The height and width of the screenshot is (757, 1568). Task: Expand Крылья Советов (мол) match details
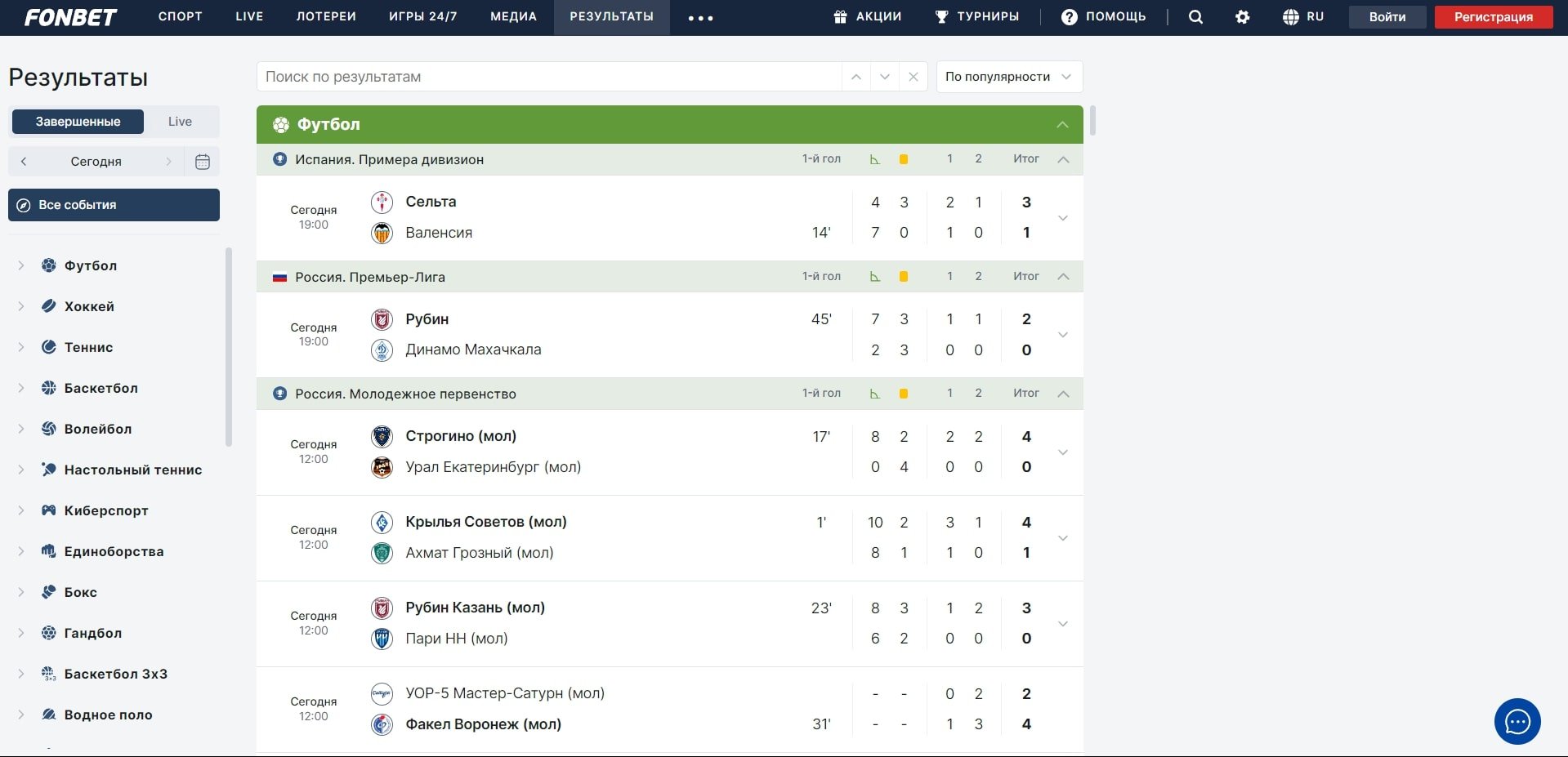pyautogui.click(x=1063, y=538)
